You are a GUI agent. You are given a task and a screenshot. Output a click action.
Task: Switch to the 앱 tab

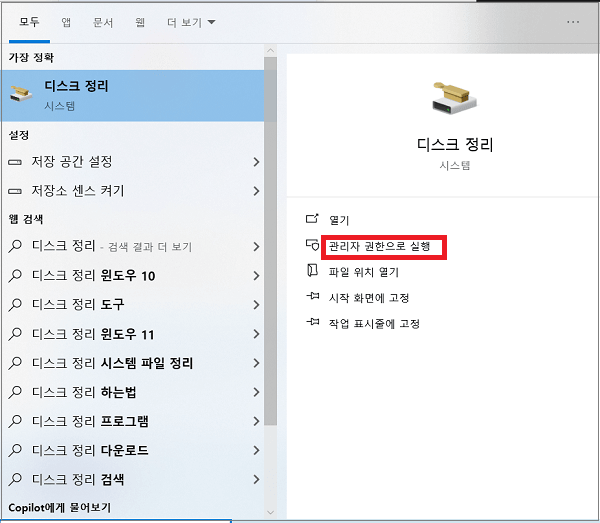[x=66, y=22]
